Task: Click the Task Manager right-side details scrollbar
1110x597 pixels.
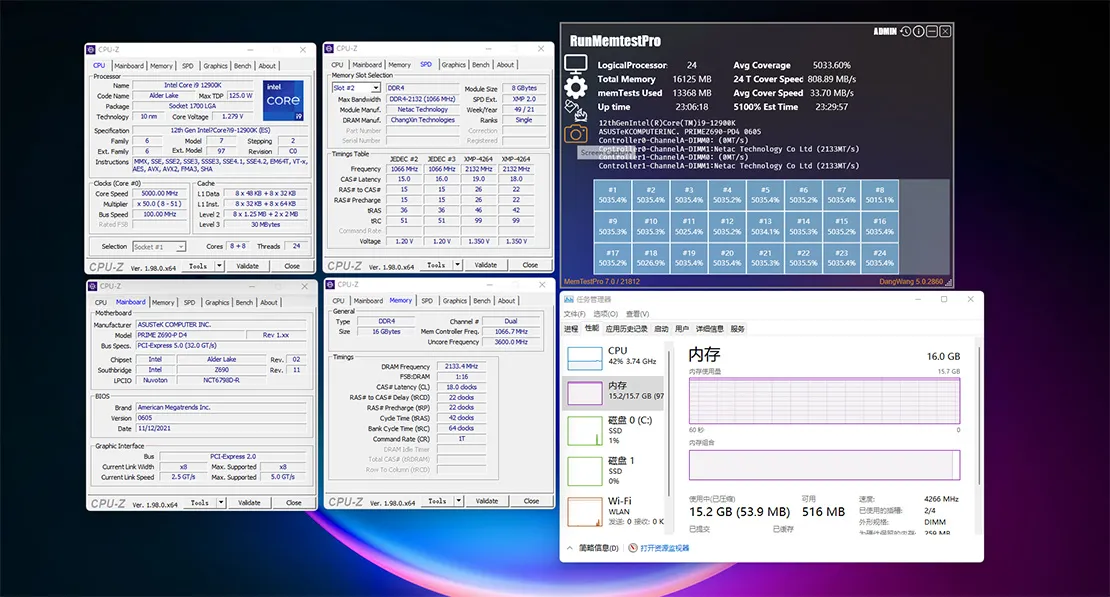Action: pyautogui.click(x=979, y=418)
